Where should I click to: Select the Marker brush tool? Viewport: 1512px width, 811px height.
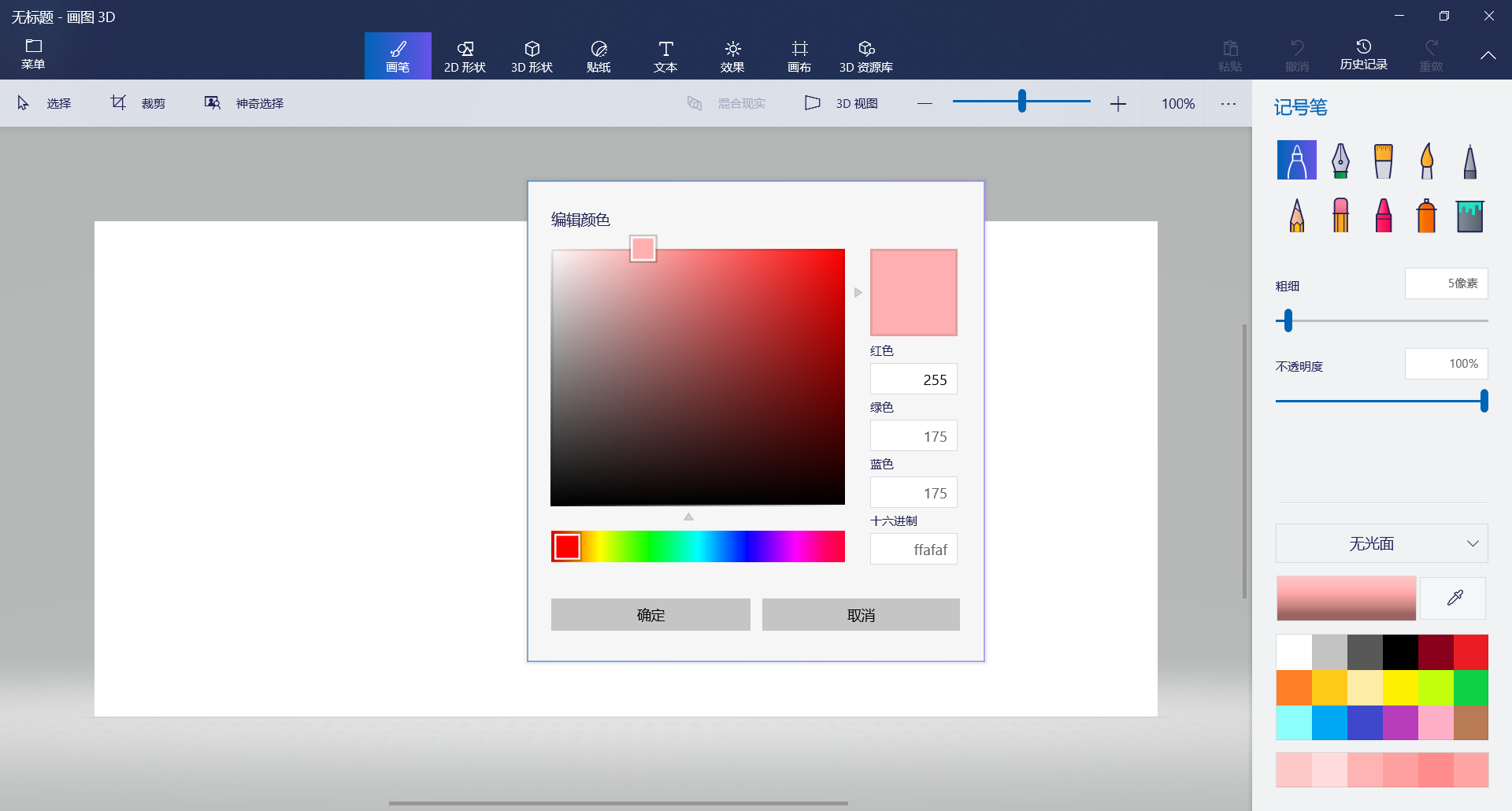(x=1296, y=160)
